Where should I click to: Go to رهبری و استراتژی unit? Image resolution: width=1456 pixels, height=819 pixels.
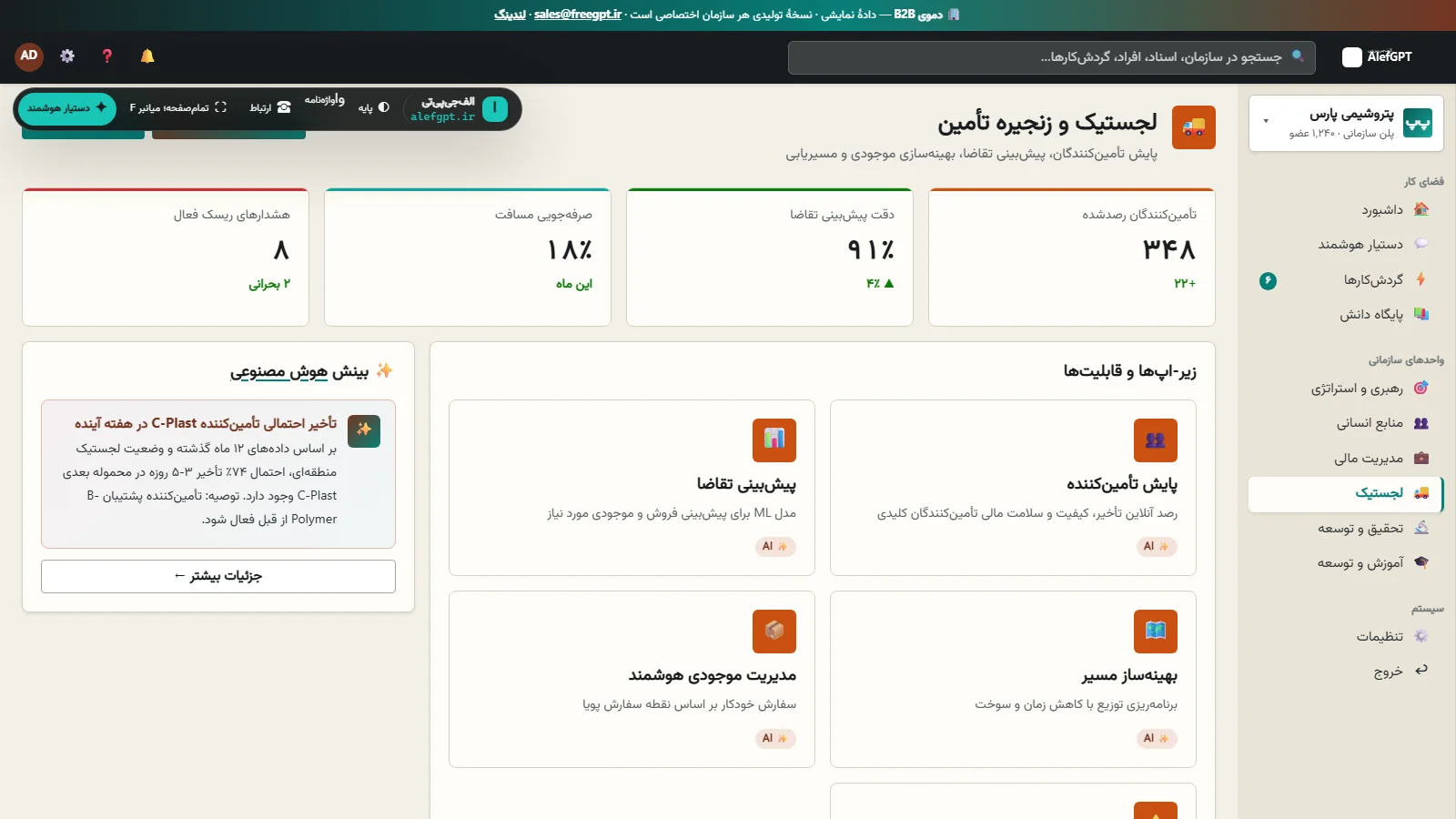[1346, 389]
